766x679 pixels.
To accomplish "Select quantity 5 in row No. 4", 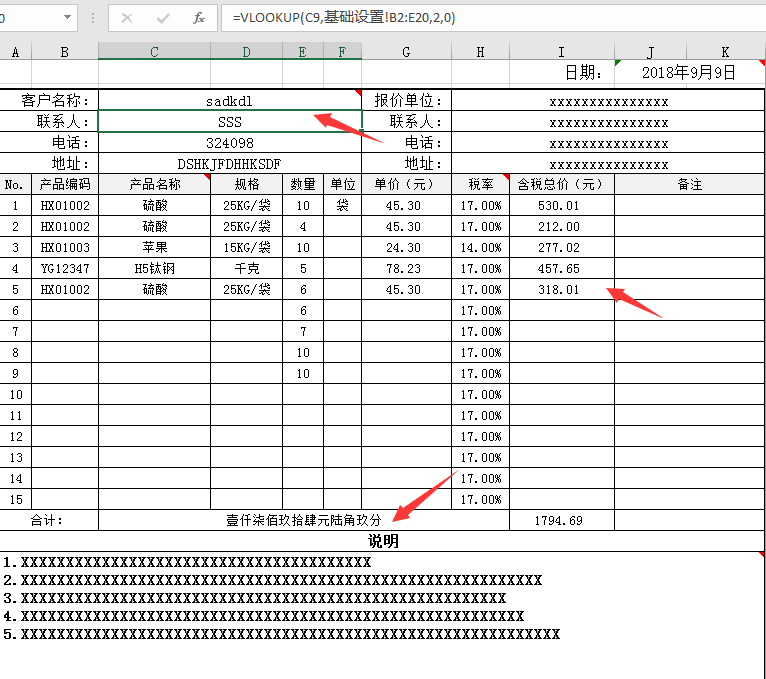I will click(x=303, y=269).
